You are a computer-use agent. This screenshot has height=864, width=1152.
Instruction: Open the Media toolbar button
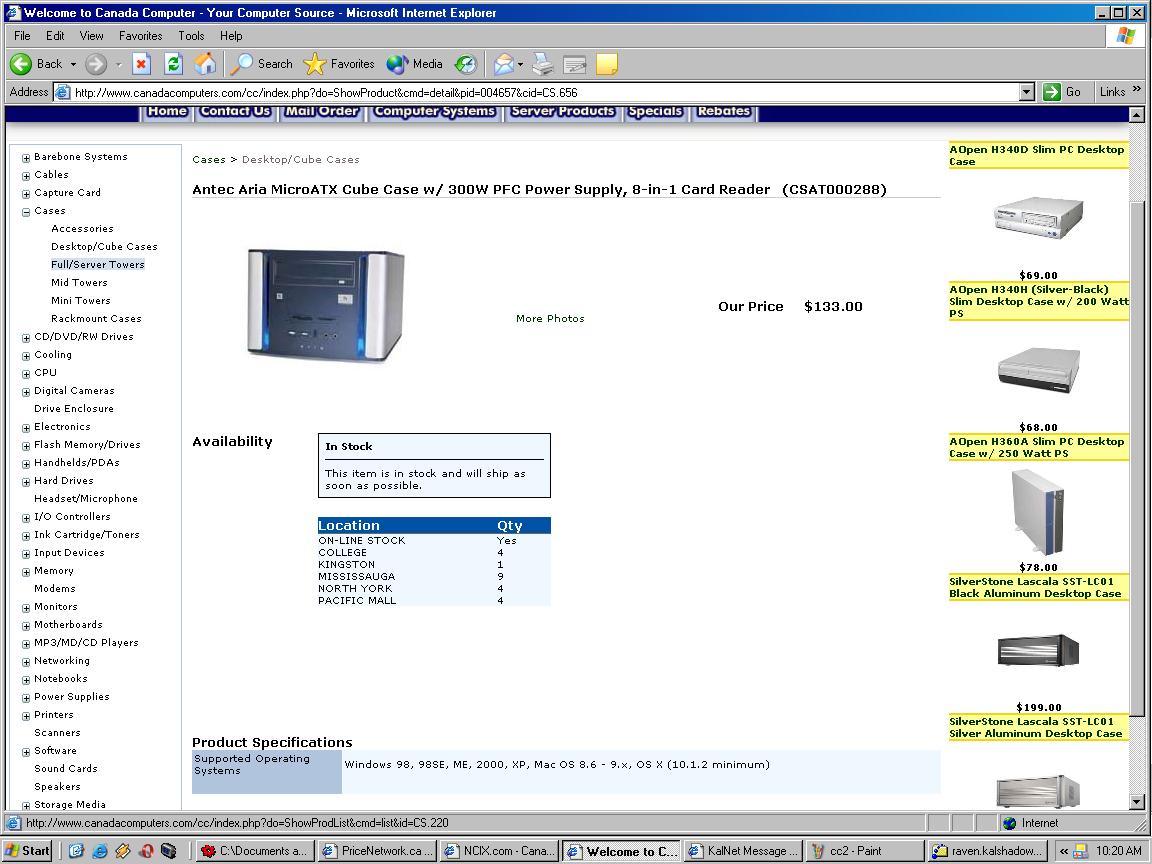(x=414, y=64)
